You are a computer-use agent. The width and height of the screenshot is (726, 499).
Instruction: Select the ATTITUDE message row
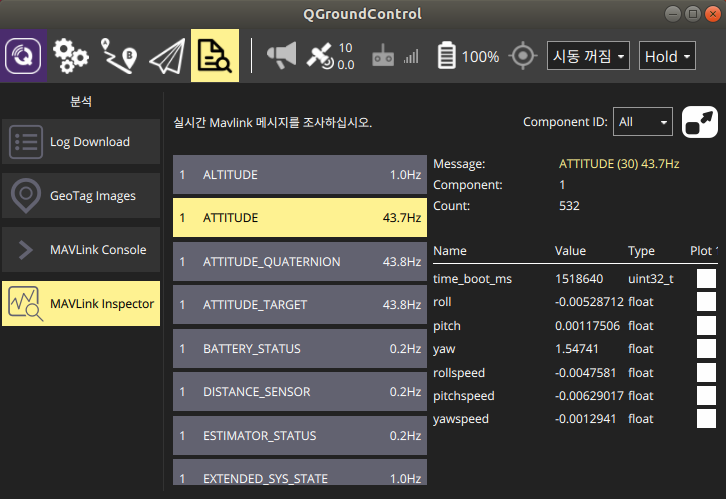tap(300, 218)
